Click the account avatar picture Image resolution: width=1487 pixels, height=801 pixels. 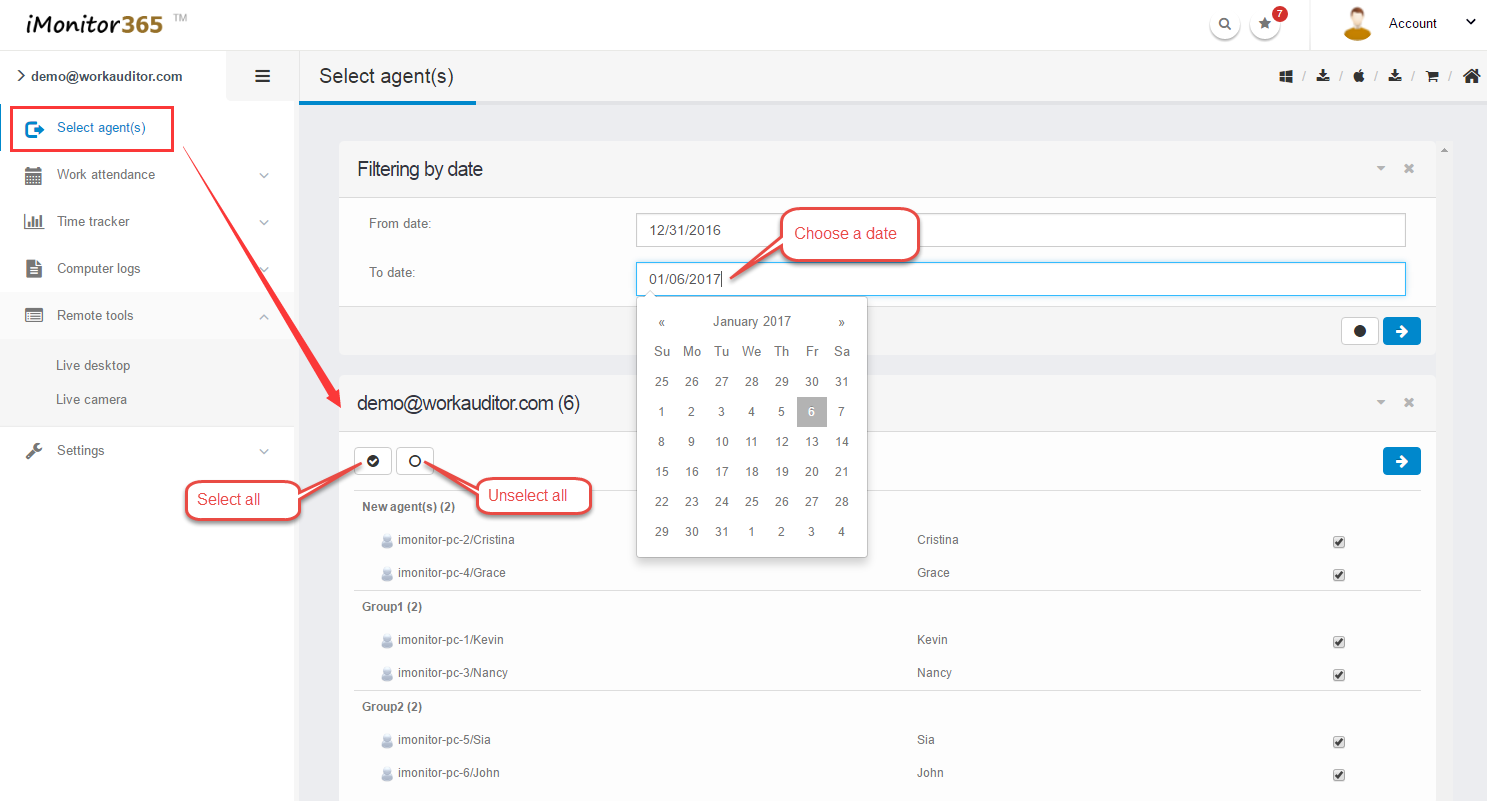click(x=1357, y=24)
